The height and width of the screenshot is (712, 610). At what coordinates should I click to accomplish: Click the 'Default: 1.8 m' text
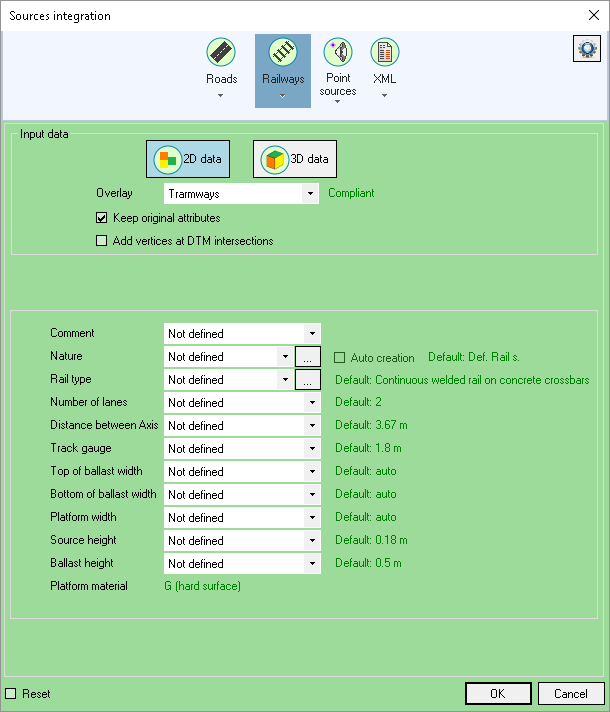coord(368,448)
